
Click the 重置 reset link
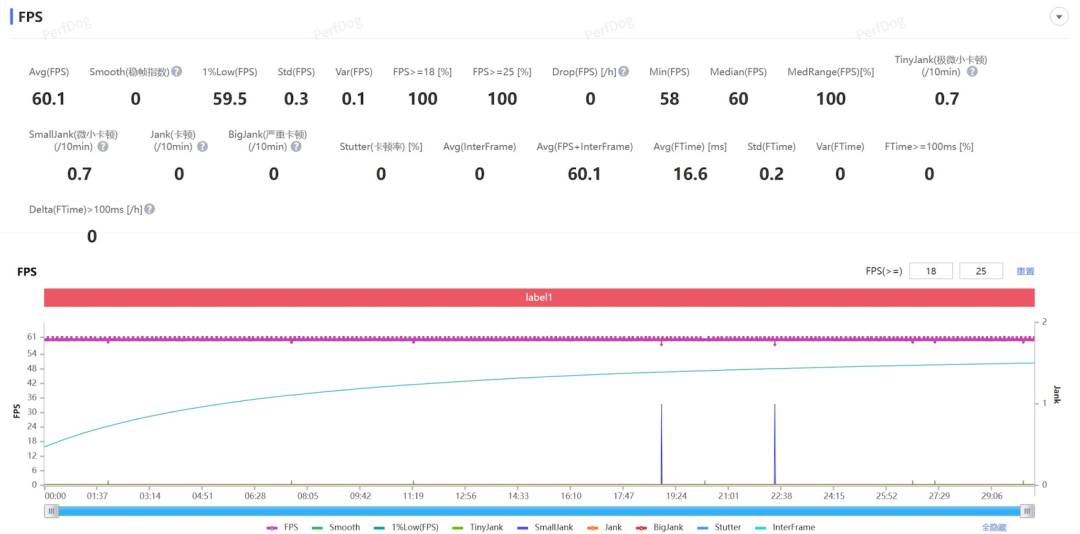(x=1026, y=271)
